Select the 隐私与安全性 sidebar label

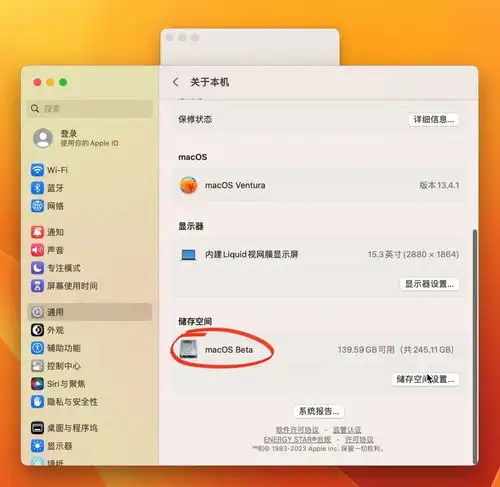72,402
